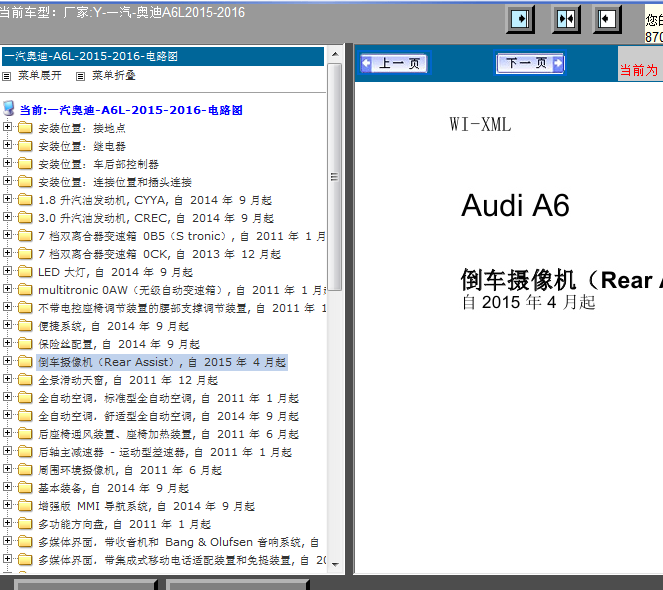This screenshot has width=663, height=590.
Task: Click folder icon of 安装位置：继电器
Action: tap(25, 145)
